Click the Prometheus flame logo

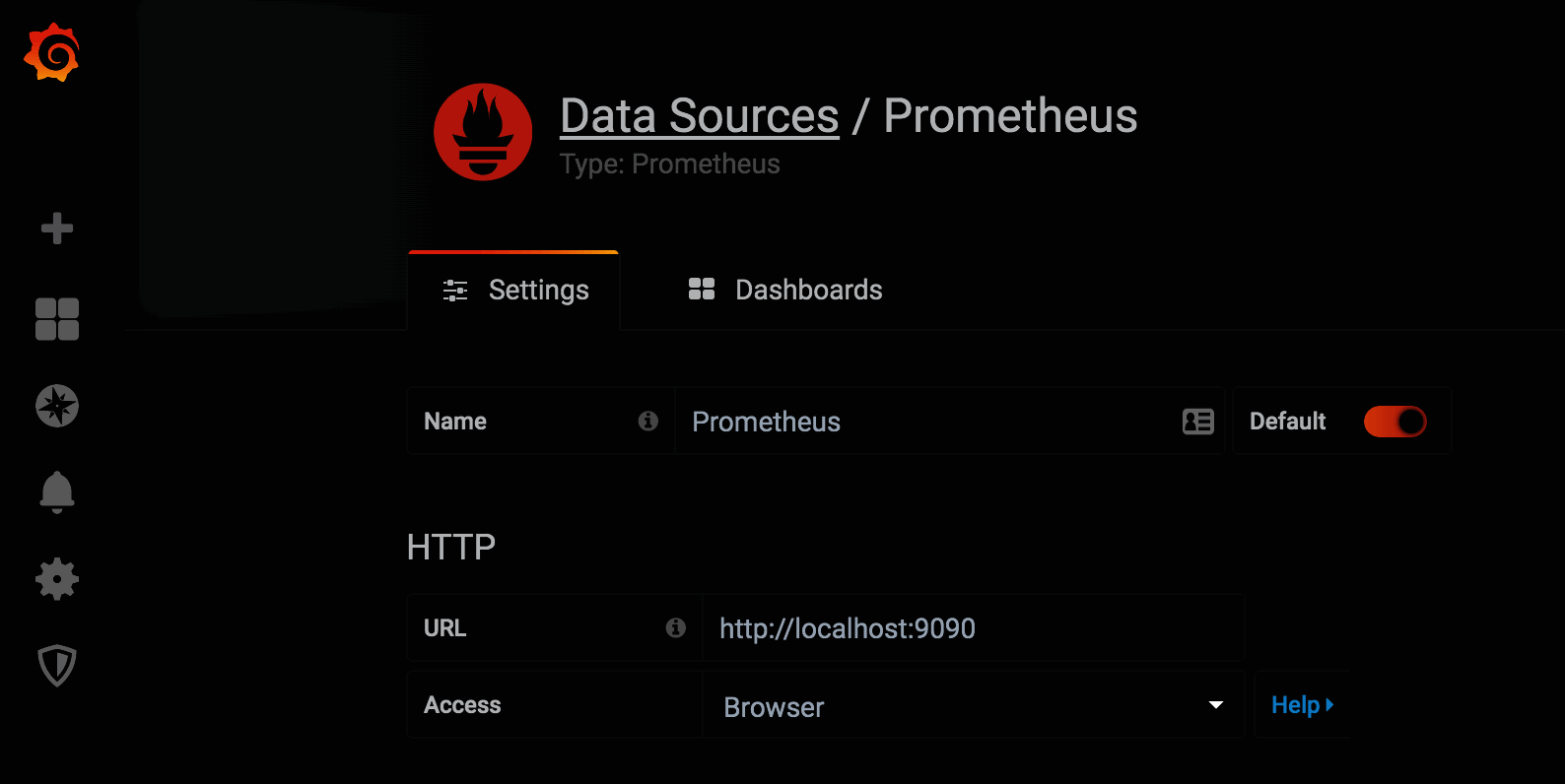click(x=483, y=131)
